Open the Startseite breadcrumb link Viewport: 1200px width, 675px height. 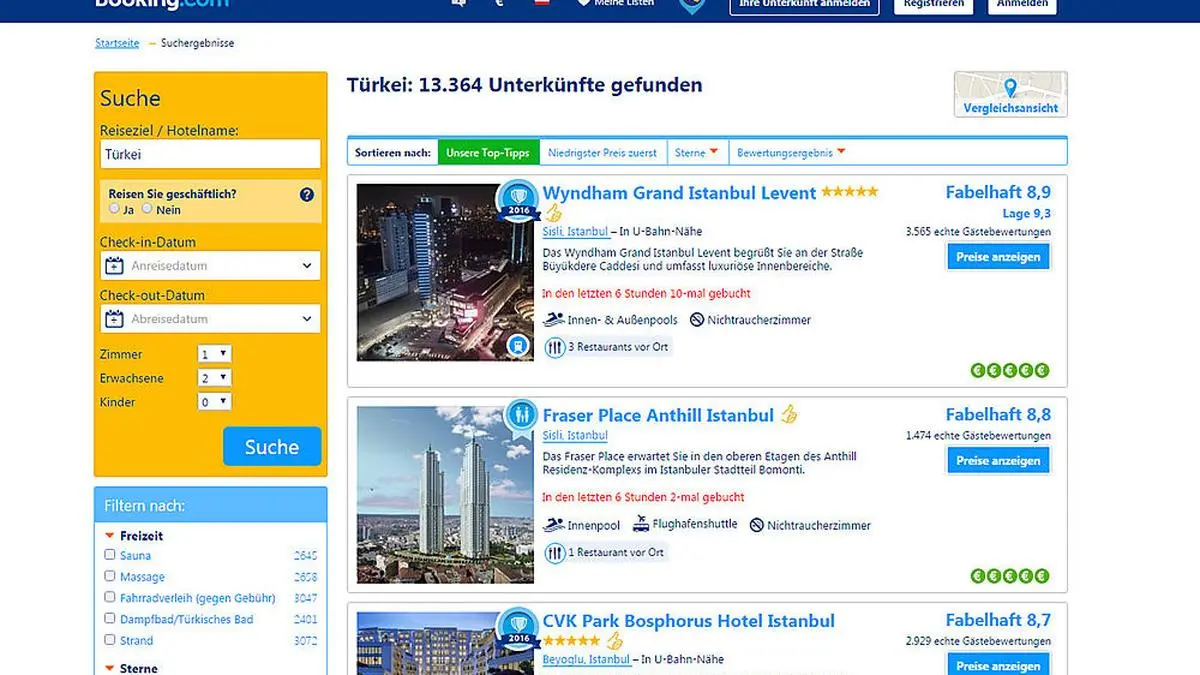tap(117, 44)
